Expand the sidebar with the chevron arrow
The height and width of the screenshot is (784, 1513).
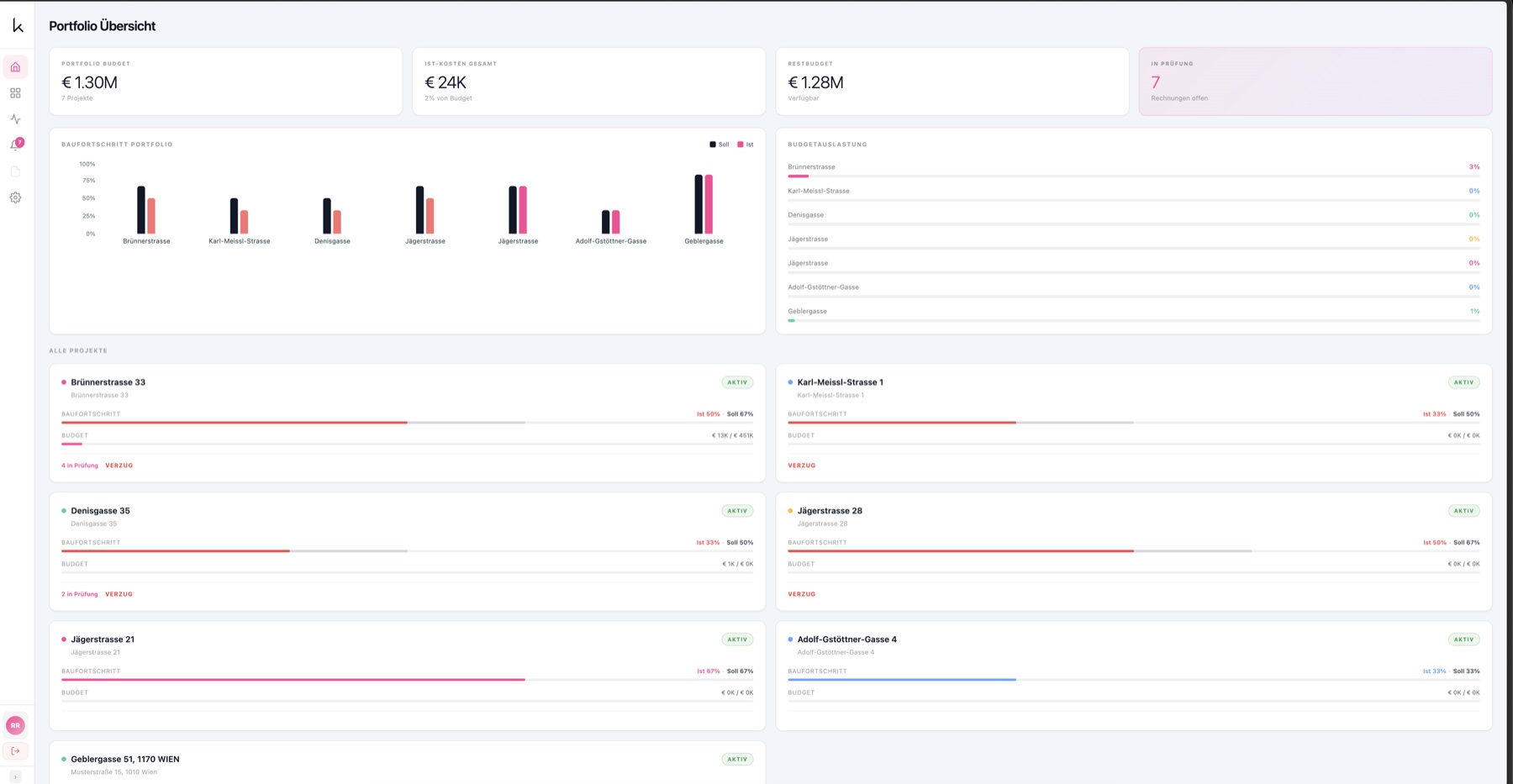point(15,777)
